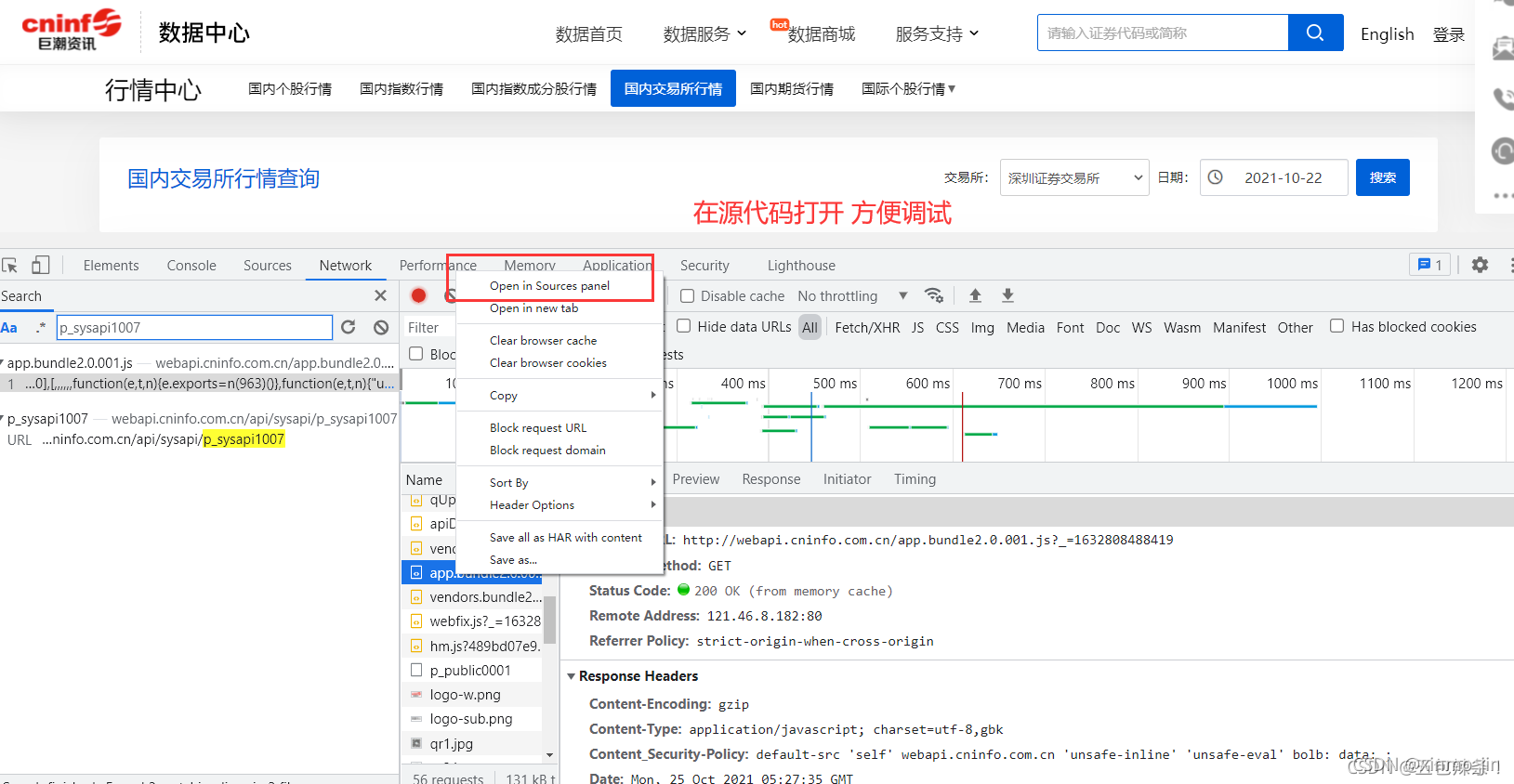
Task: Open the Response detail tab
Action: [x=770, y=478]
